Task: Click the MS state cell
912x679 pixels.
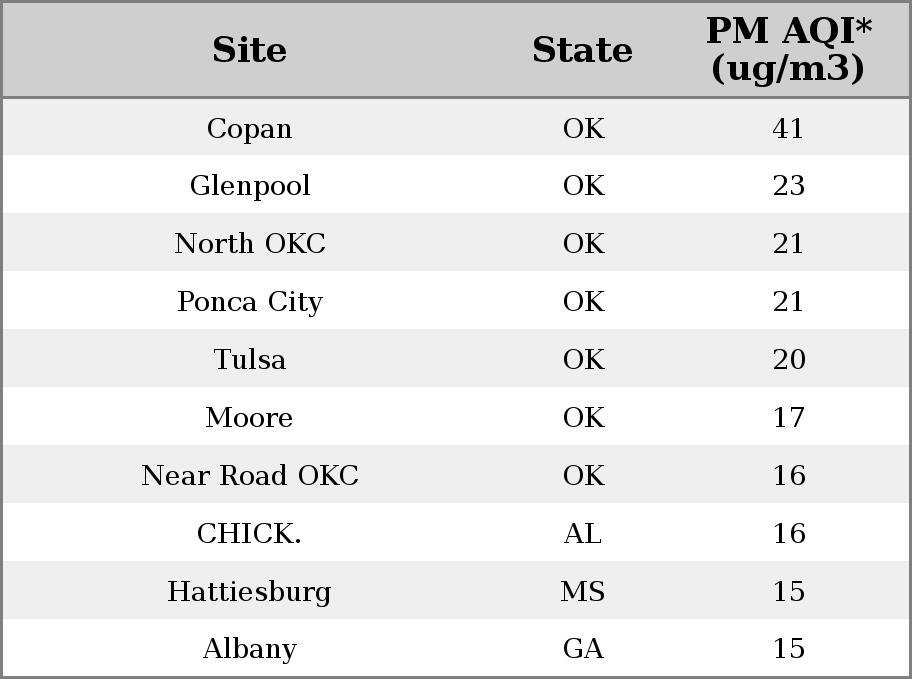Action: (x=583, y=592)
